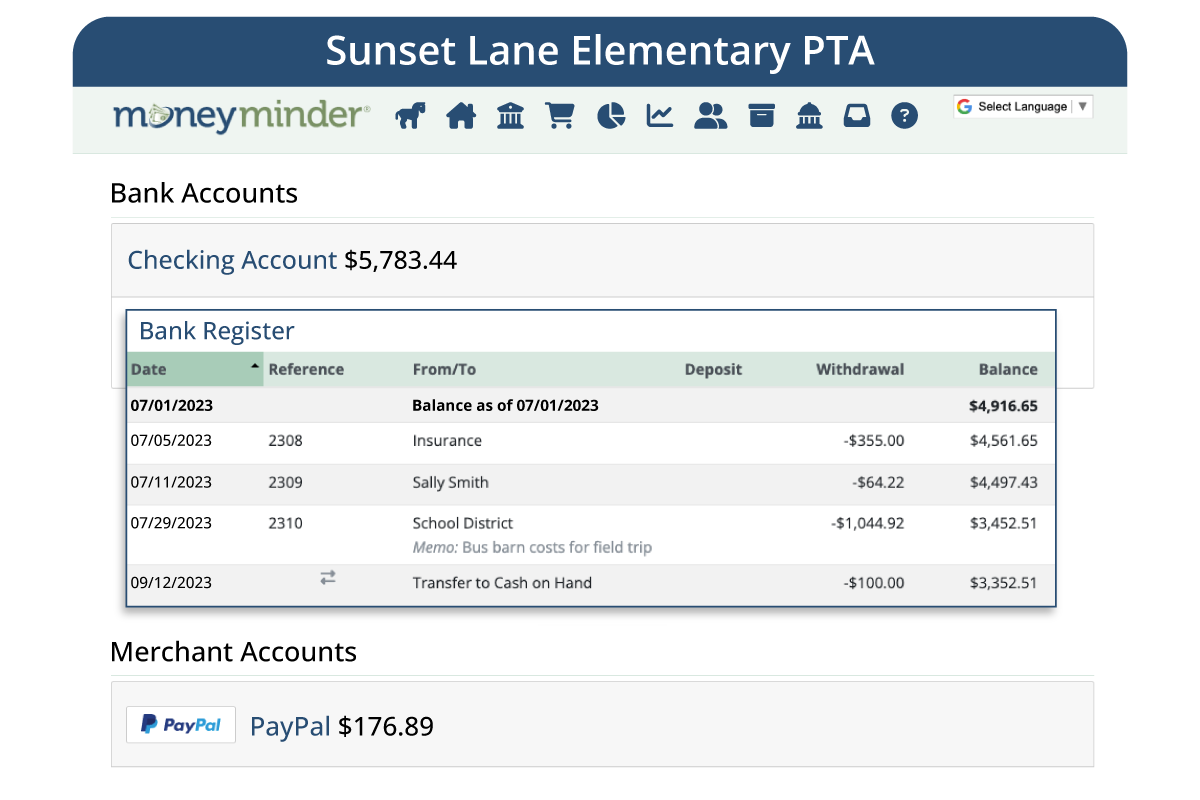Click the Reference column header

[306, 369]
